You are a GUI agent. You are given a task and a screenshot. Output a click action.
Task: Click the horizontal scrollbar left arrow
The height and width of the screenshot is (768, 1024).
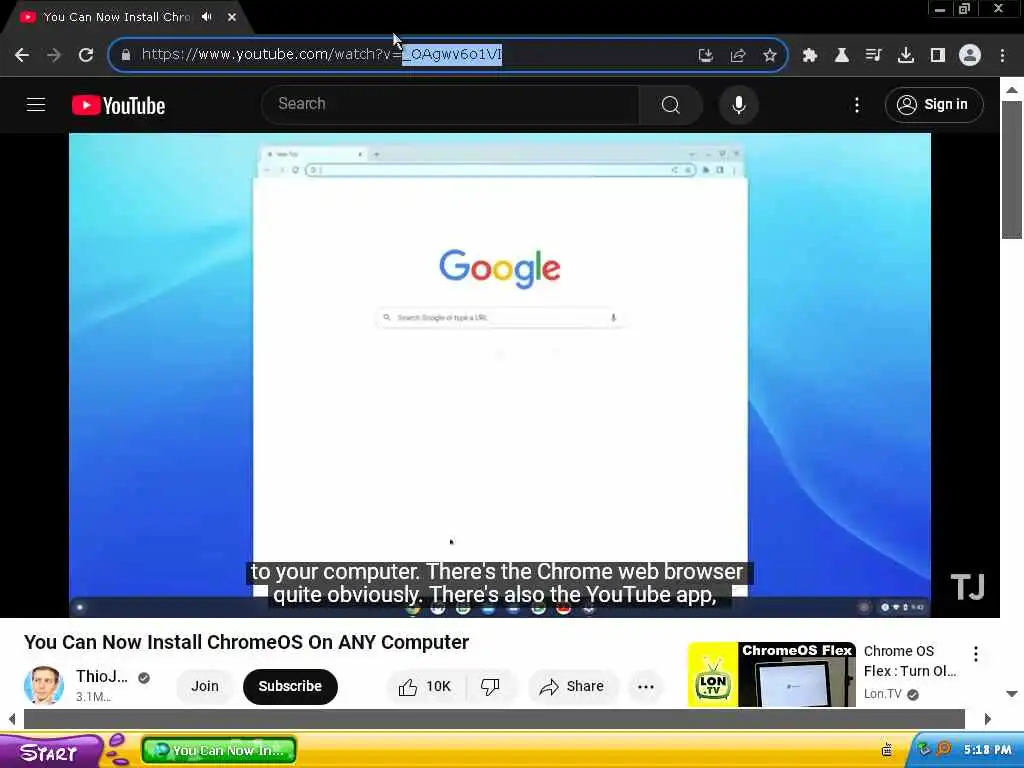point(12,719)
